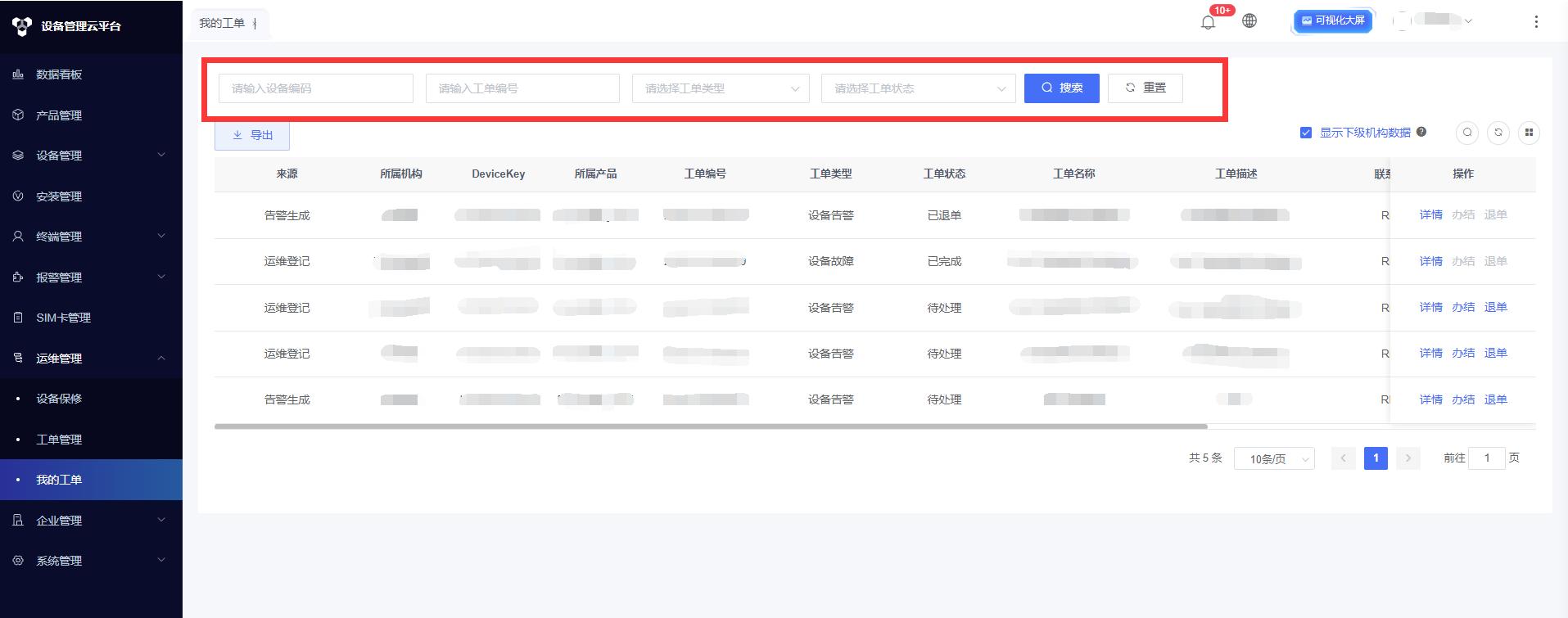Click the help icon beside 显示下级机构数据

click(1421, 132)
